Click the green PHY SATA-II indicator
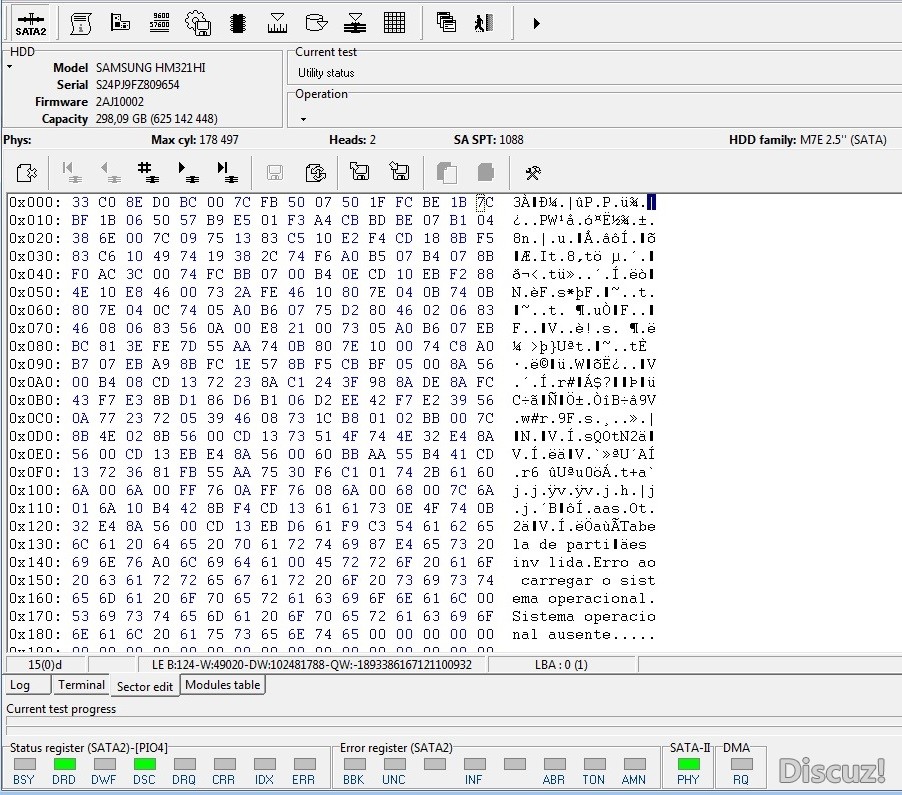Viewport: 902px width, 795px height. tap(689, 764)
